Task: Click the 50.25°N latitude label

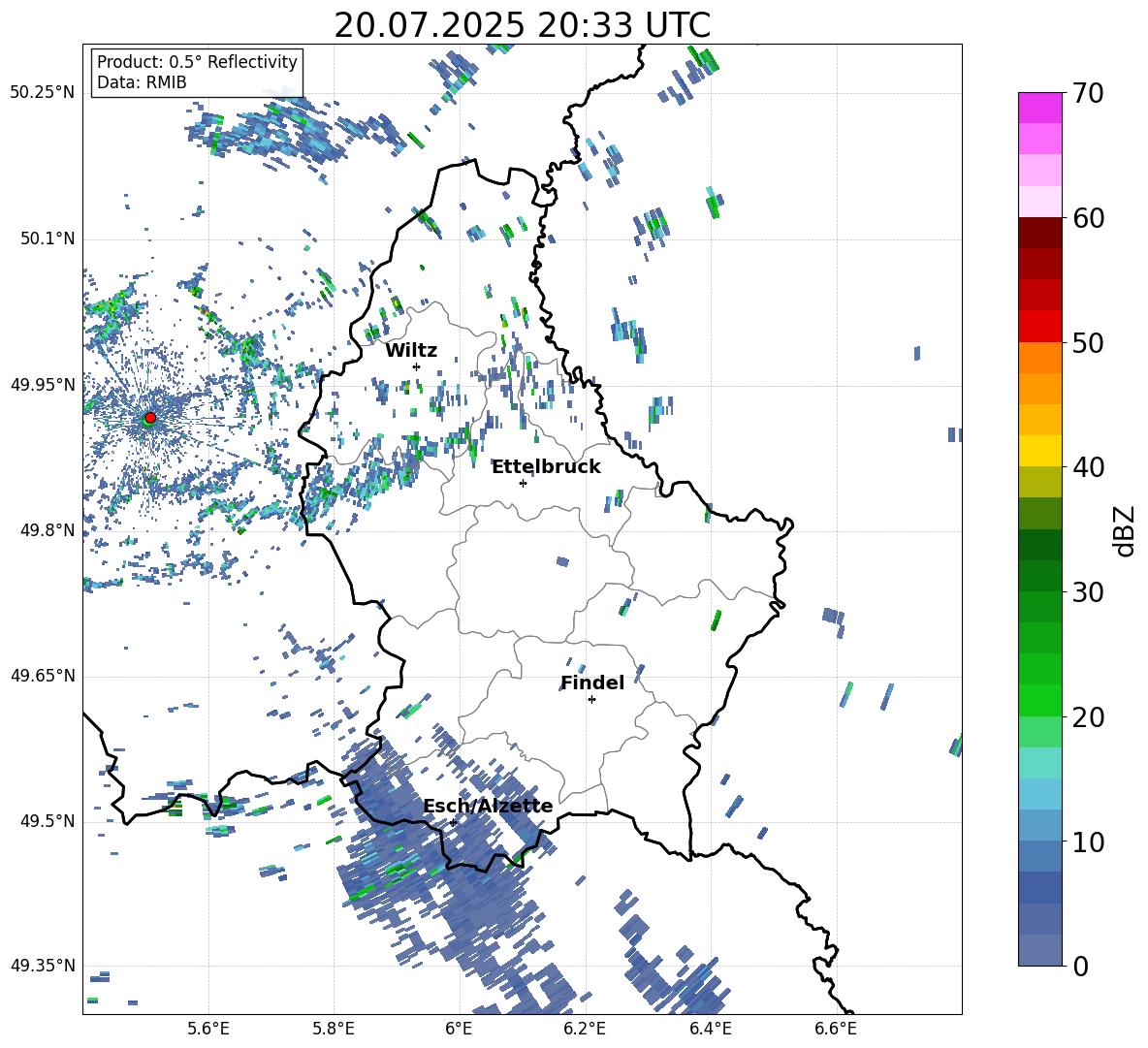Action: click(x=43, y=93)
